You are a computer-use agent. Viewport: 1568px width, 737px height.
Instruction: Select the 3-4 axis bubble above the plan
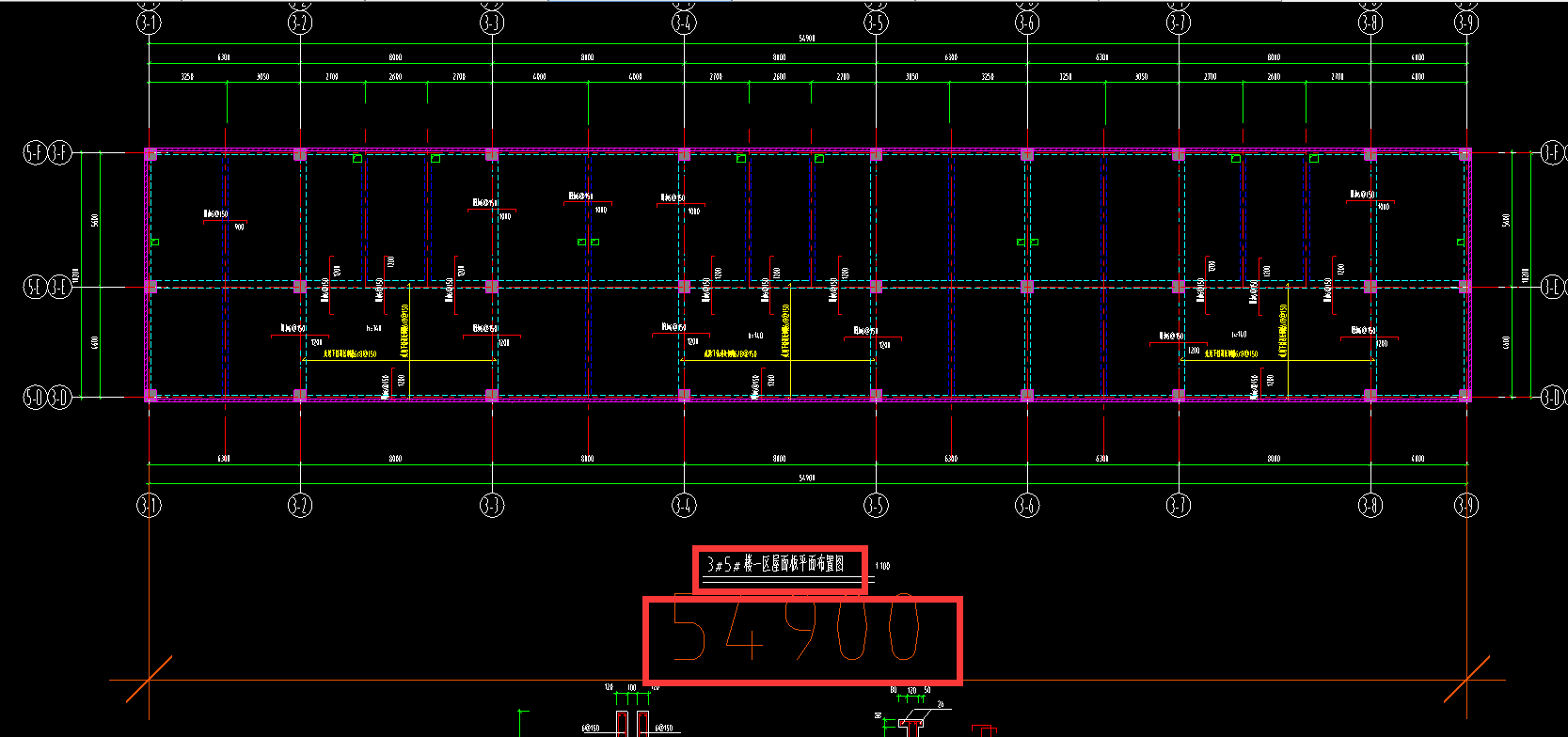[684, 22]
